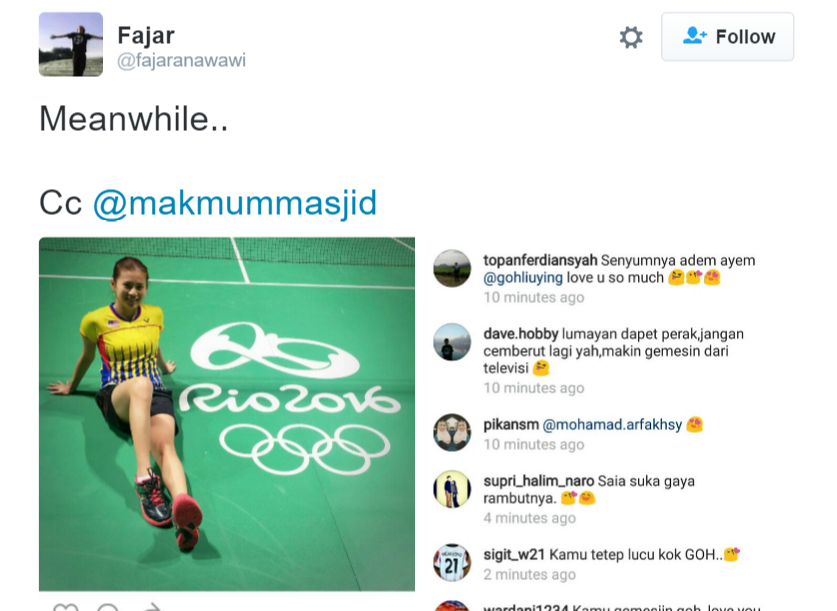Click dave.hobby's avatar icon

point(452,342)
